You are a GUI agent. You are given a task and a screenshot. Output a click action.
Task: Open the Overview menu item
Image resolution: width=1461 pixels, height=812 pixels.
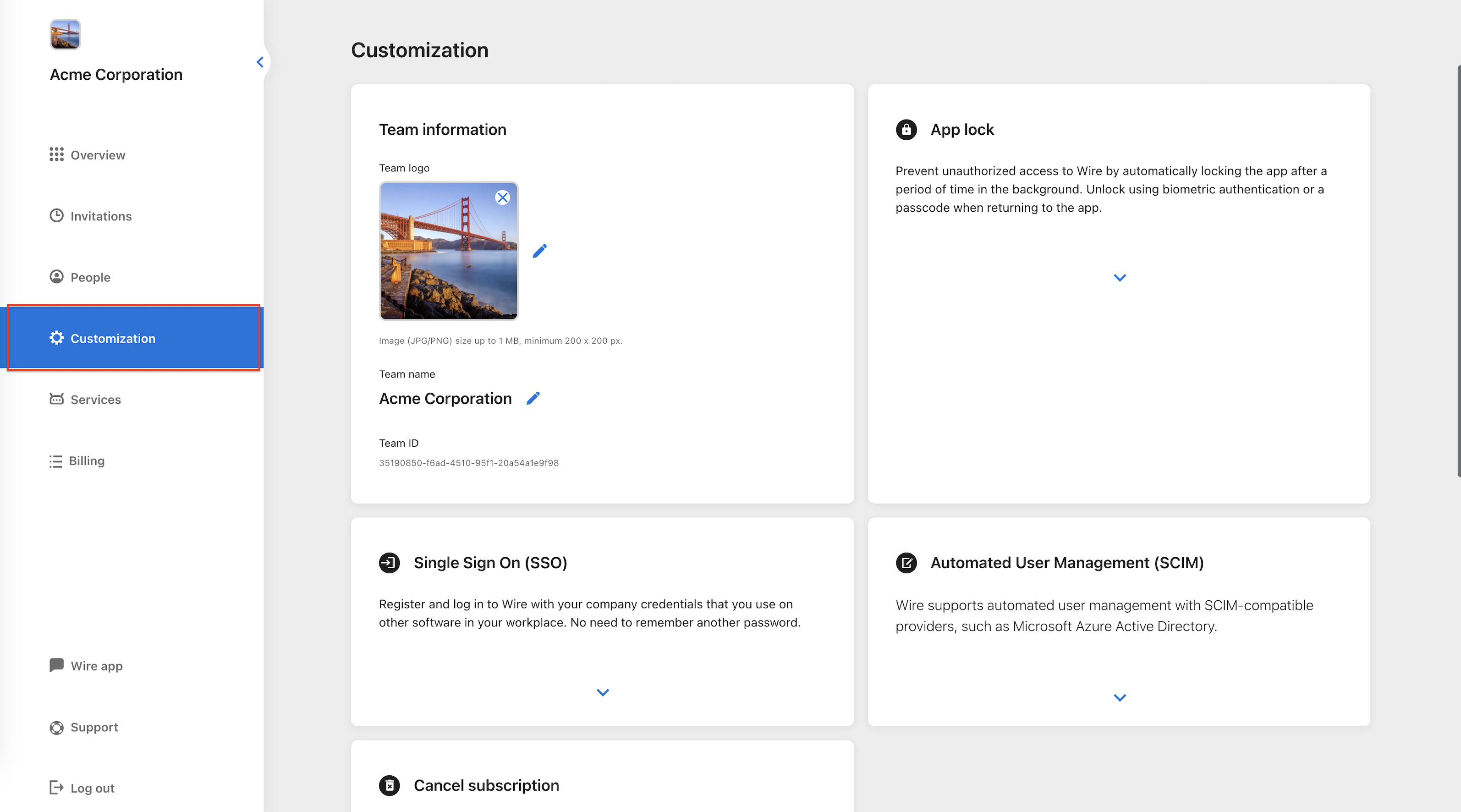(x=97, y=155)
